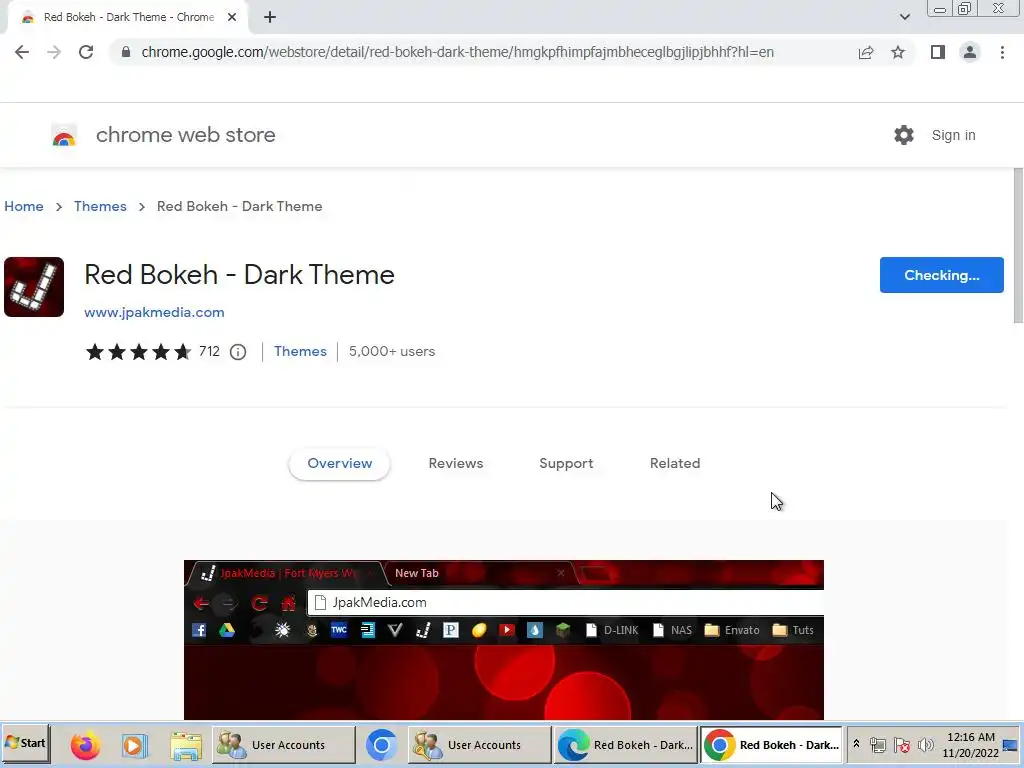Select the Overview tab
Screen dimensions: 1024x768
pos(340,463)
